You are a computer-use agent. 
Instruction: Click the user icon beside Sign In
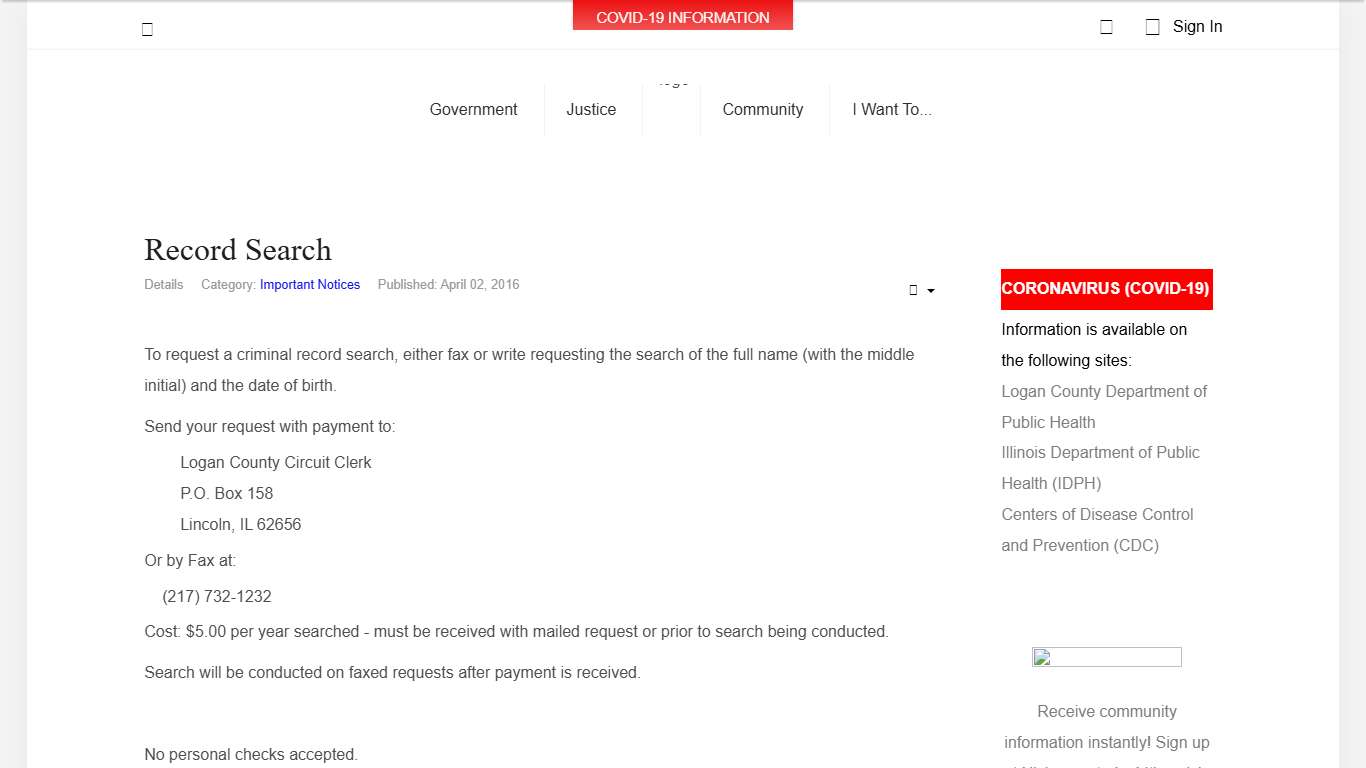click(1152, 27)
